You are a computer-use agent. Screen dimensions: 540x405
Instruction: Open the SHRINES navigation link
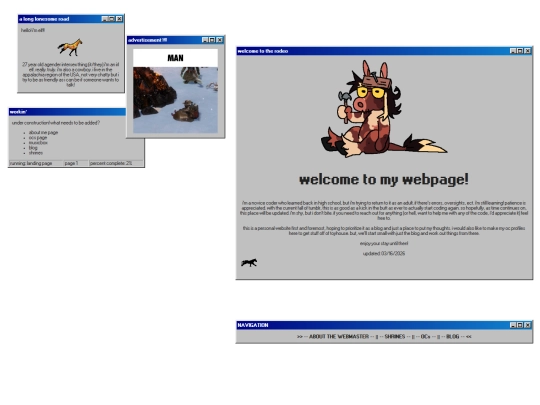click(x=395, y=336)
